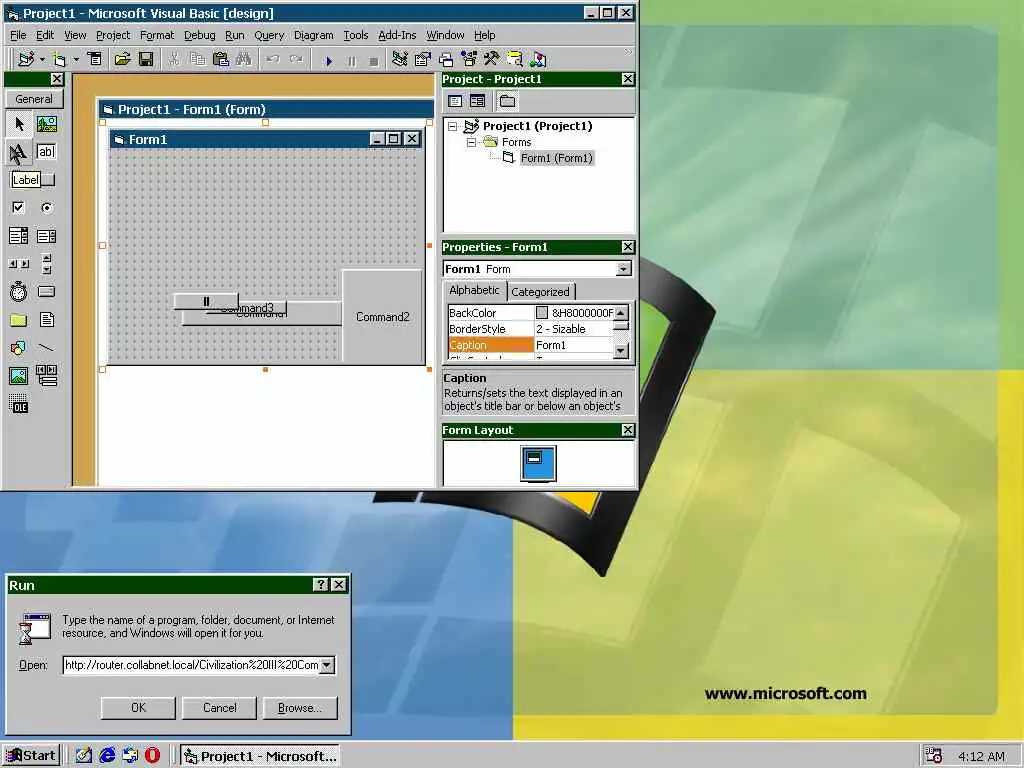Open the Form1 Form object dropdown
The image size is (1024, 768).
(x=624, y=269)
